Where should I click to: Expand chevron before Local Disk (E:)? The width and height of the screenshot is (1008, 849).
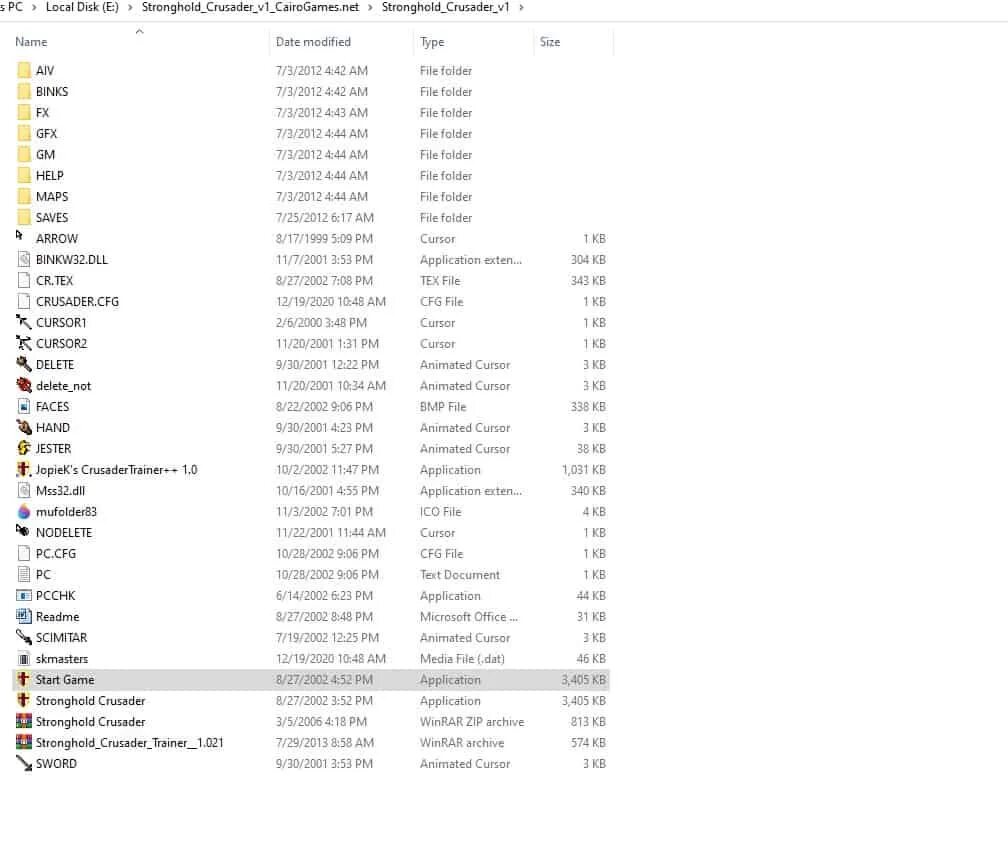coord(34,8)
